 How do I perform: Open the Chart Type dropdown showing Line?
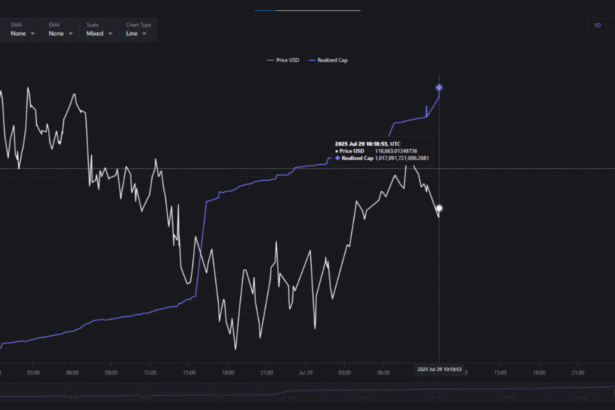tap(136, 33)
